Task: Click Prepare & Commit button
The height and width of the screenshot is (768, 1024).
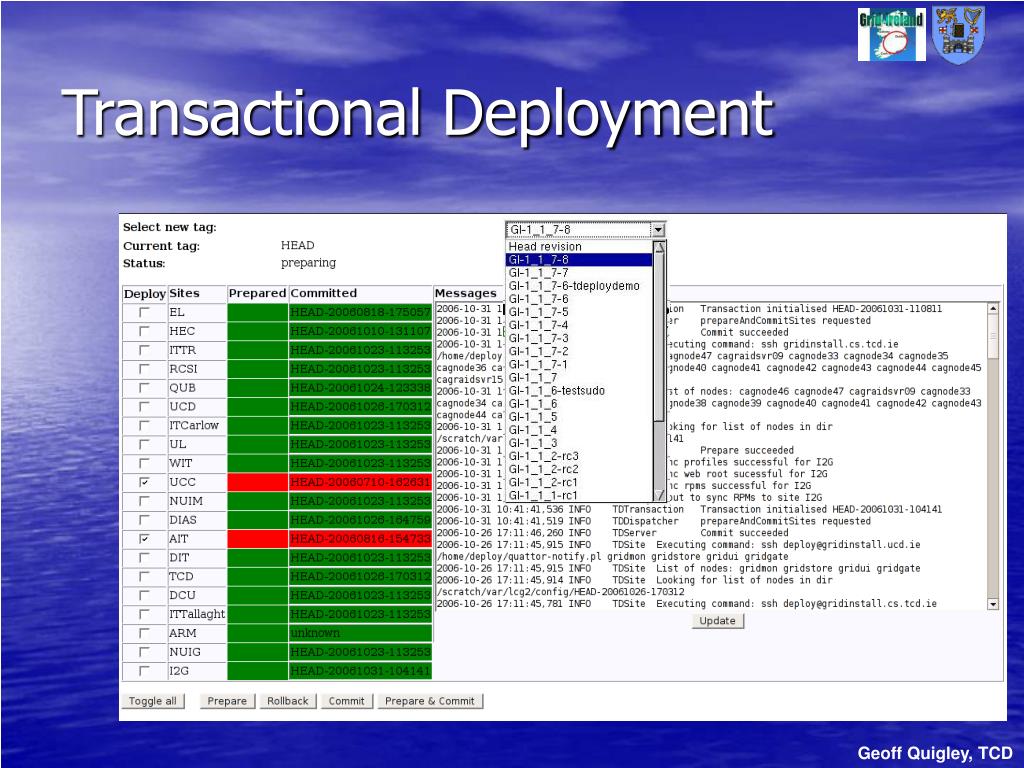Action: (x=430, y=701)
